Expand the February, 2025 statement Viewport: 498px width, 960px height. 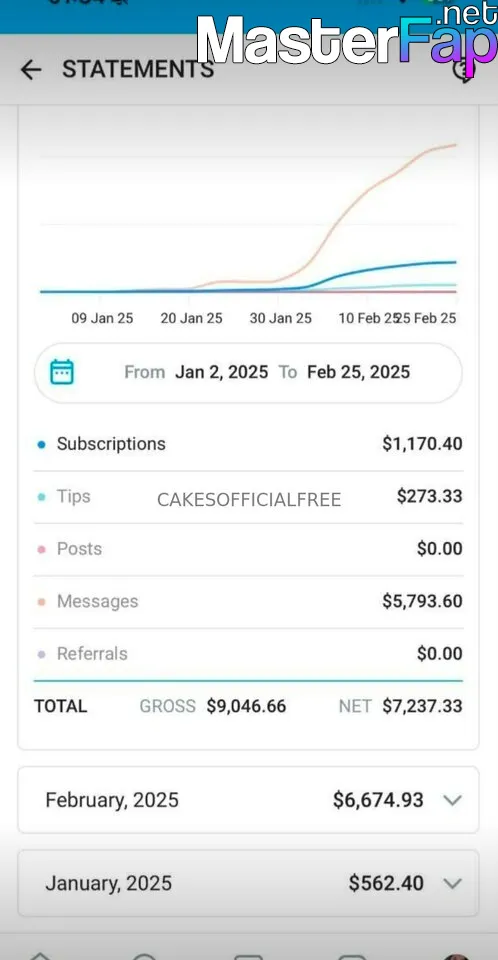point(248,800)
